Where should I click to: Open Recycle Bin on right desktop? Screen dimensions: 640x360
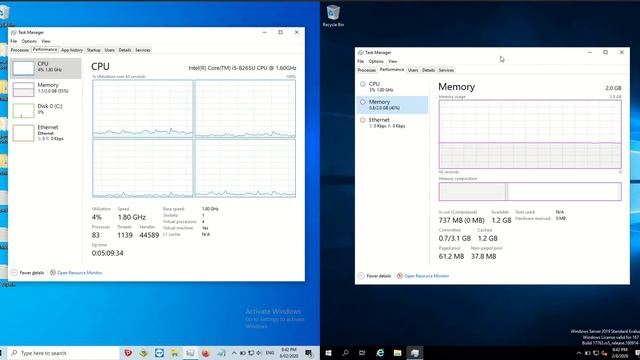coord(333,16)
